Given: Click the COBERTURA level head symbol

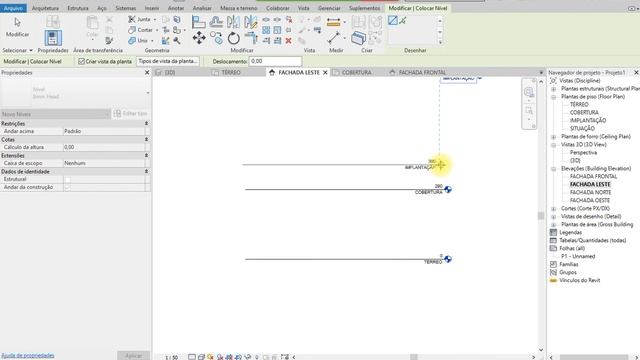Looking at the screenshot, I should coord(448,189).
